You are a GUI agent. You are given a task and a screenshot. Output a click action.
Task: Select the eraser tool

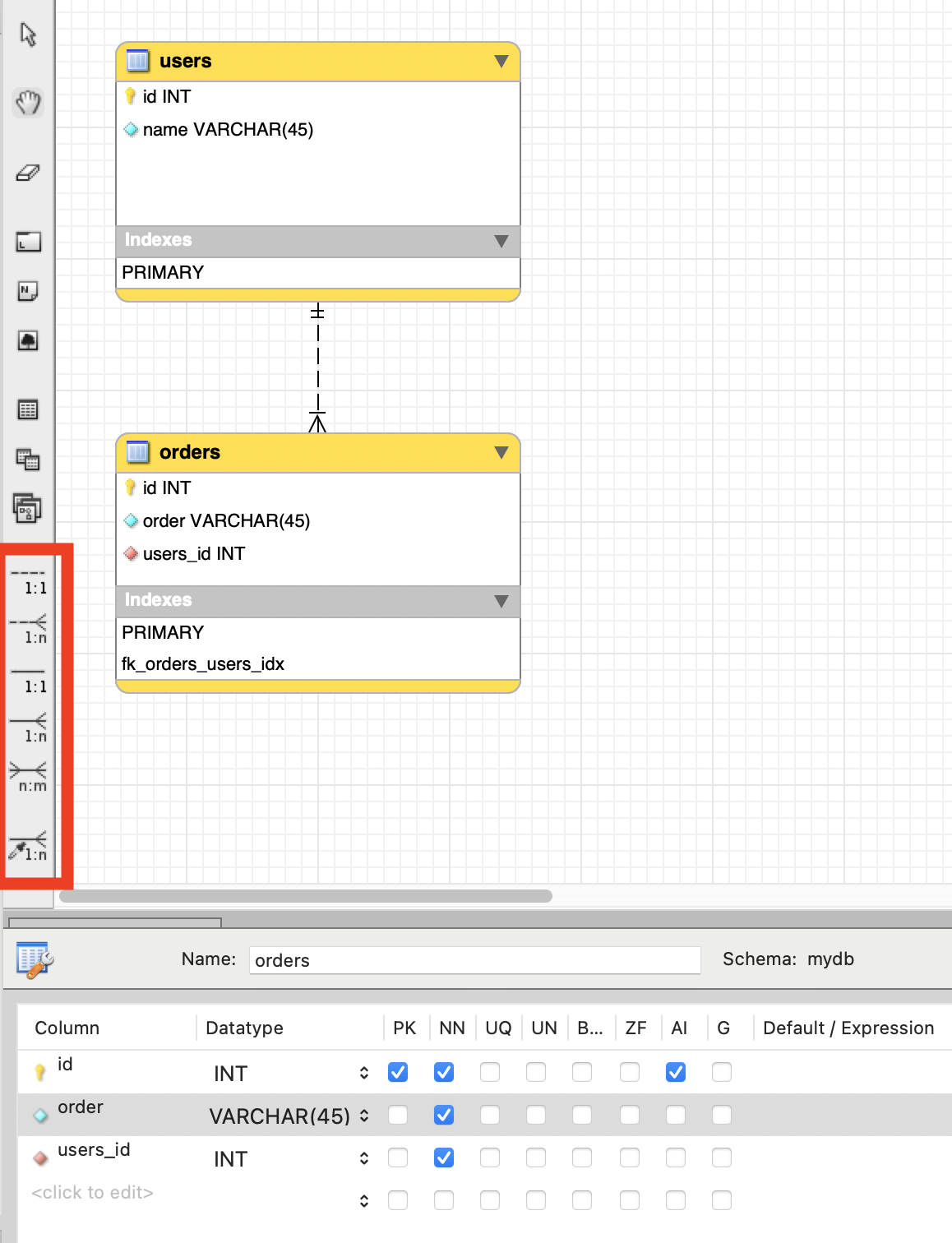tap(28, 173)
